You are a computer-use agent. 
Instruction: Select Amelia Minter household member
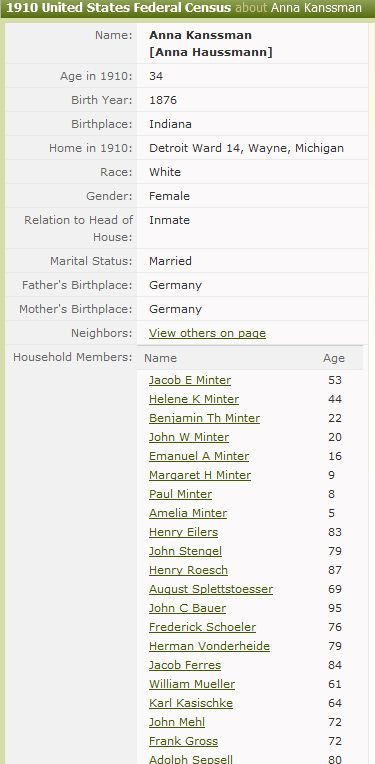[188, 513]
